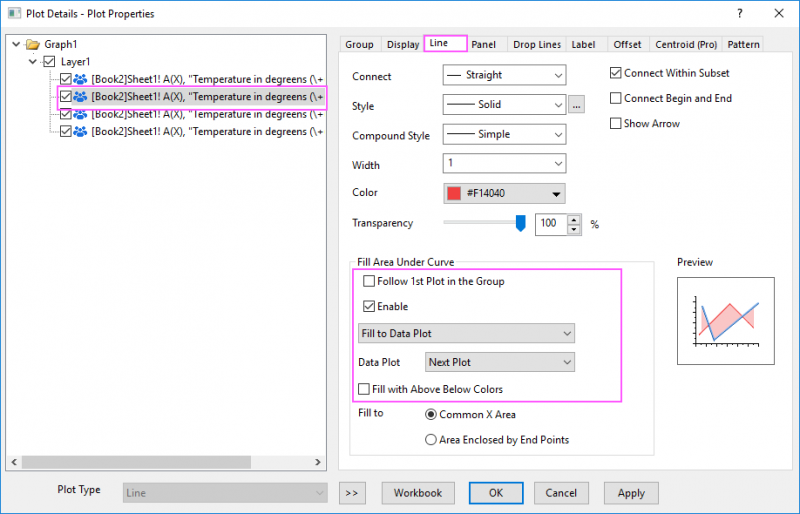Image resolution: width=800 pixels, height=514 pixels.
Task: Switch to the Drop Lines tab
Action: pos(537,44)
